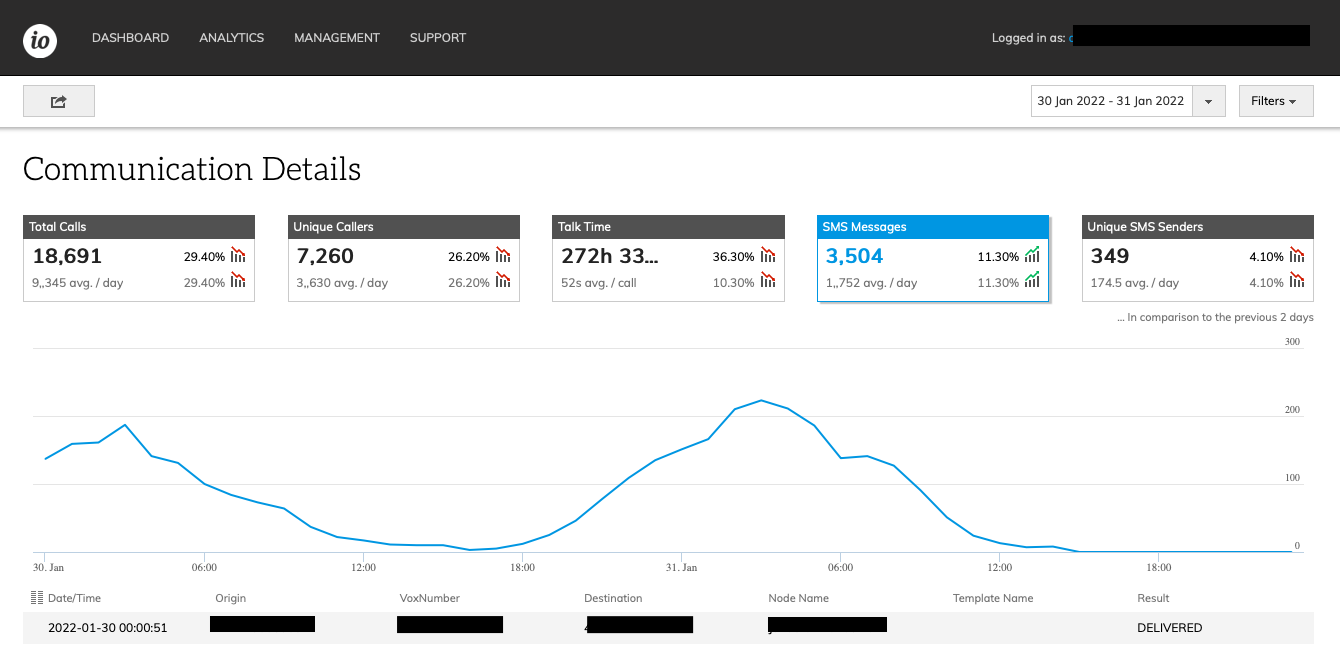Click the share/export icon button
1340x649 pixels.
[x=59, y=101]
